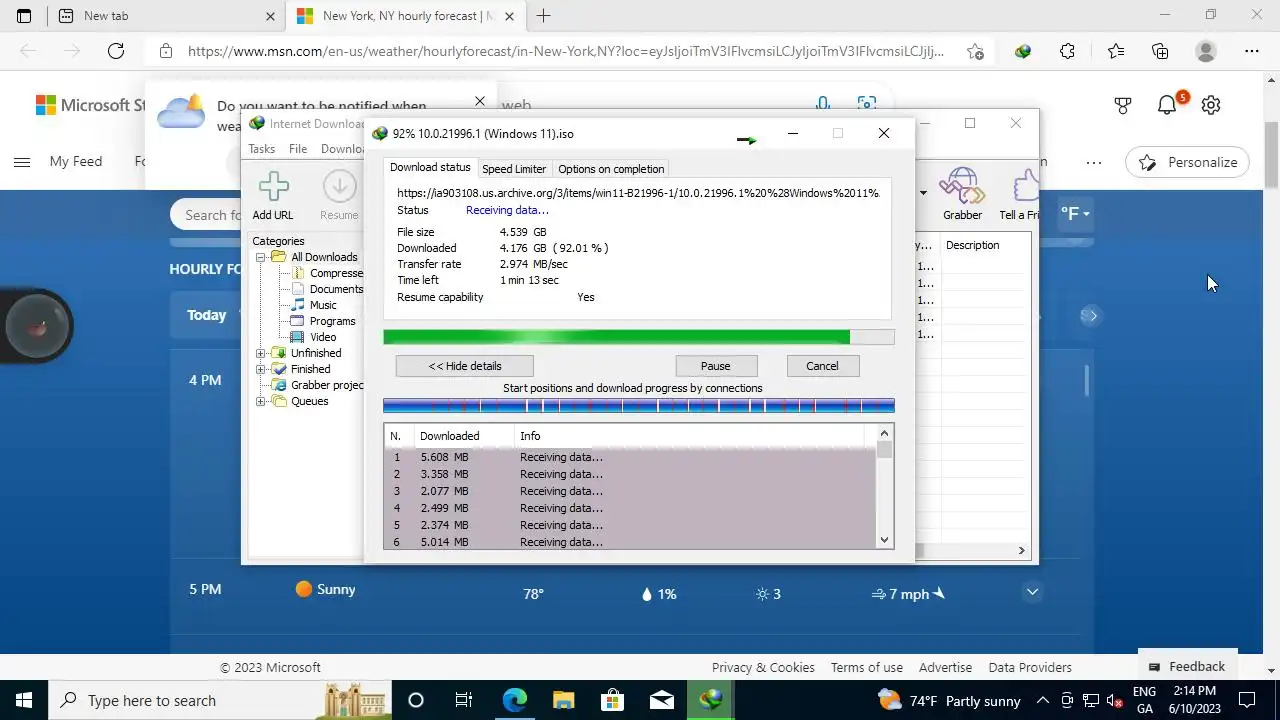Select the Video category folder
The image size is (1280, 720).
point(322,337)
